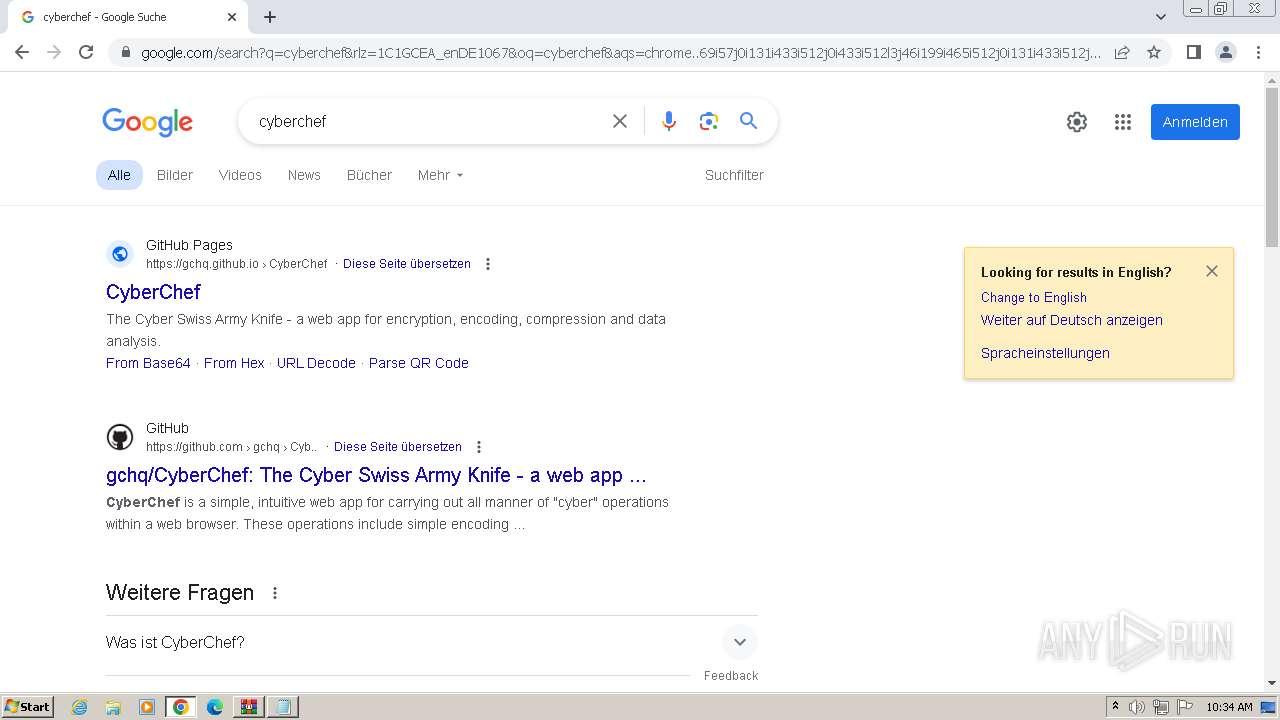Share this page from address bar

pos(1122,52)
